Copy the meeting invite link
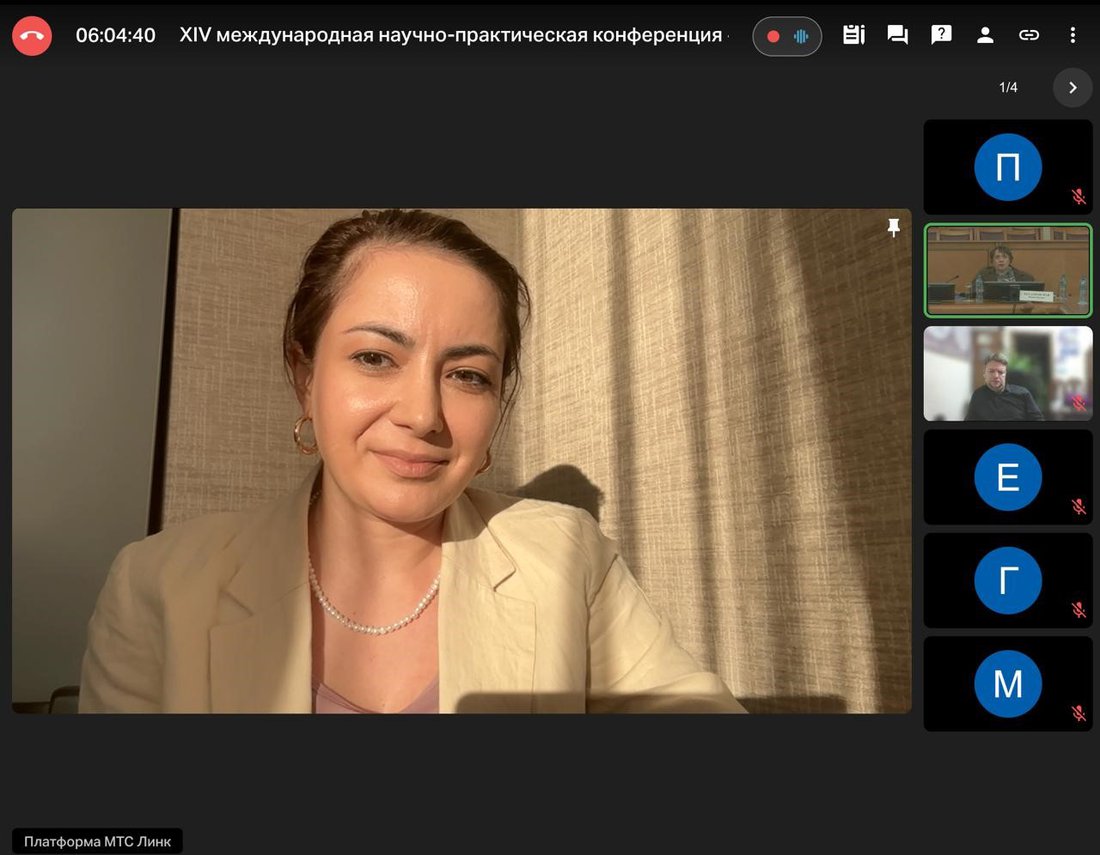 (1029, 35)
